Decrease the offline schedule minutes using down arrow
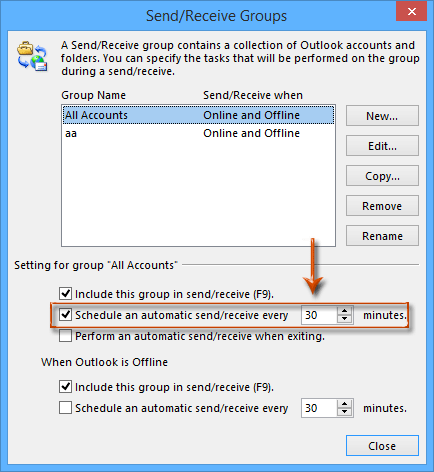Screen dimensions: 434x472 tap(345, 412)
